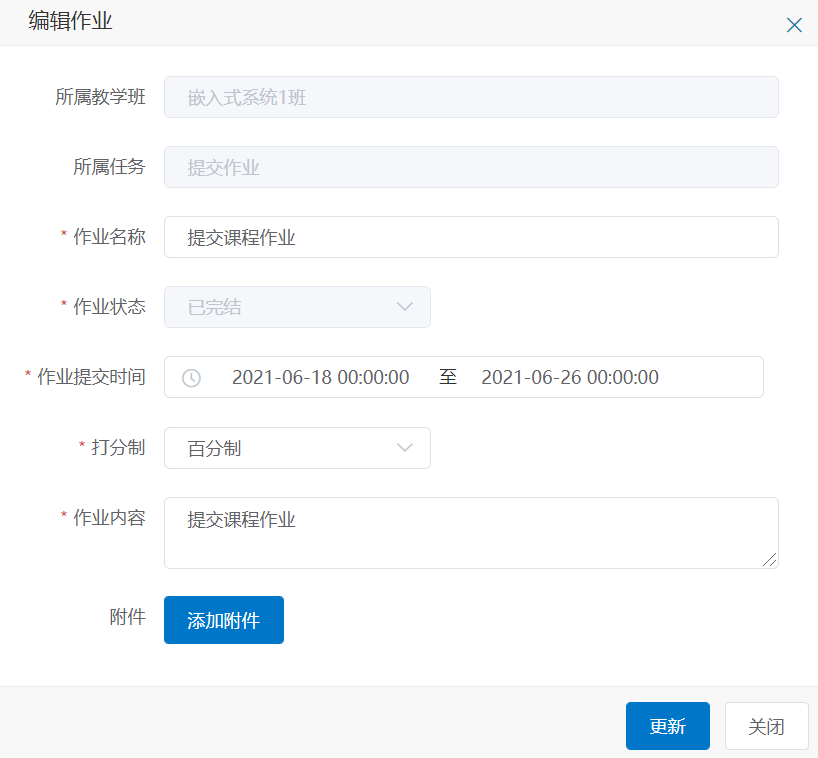Click the 作业内容 label
The image size is (818, 758).
109,518
